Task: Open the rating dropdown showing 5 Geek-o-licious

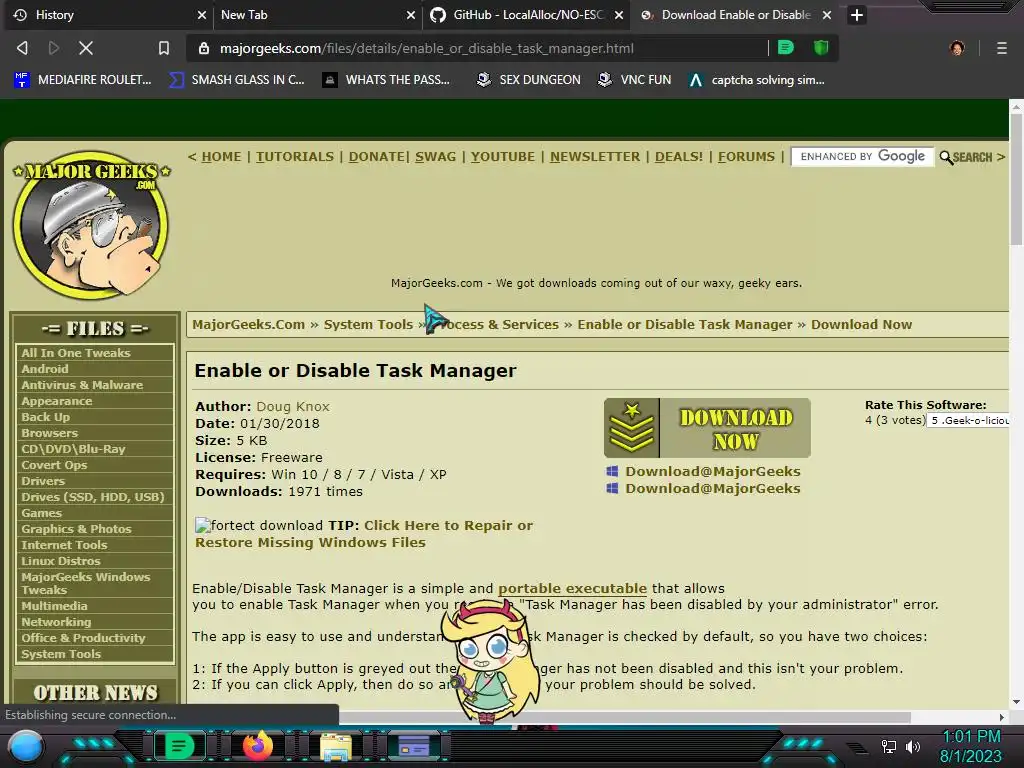Action: pyautogui.click(x=968, y=421)
